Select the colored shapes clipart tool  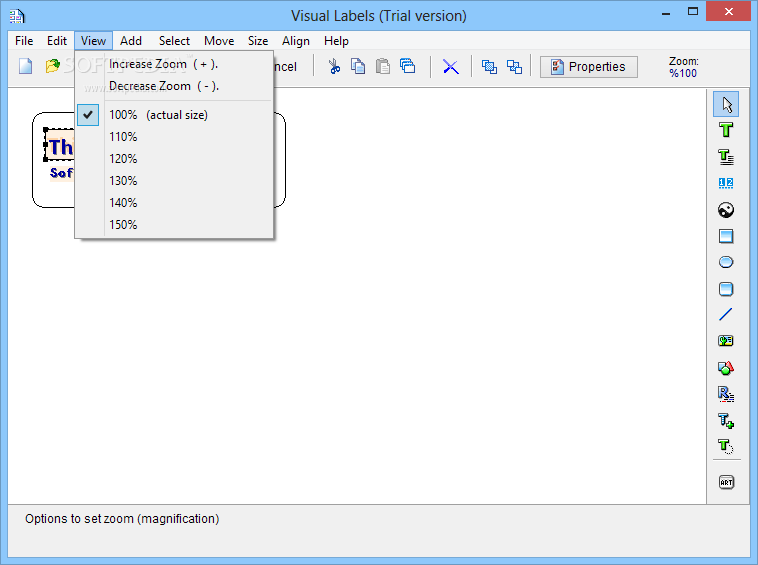726,368
